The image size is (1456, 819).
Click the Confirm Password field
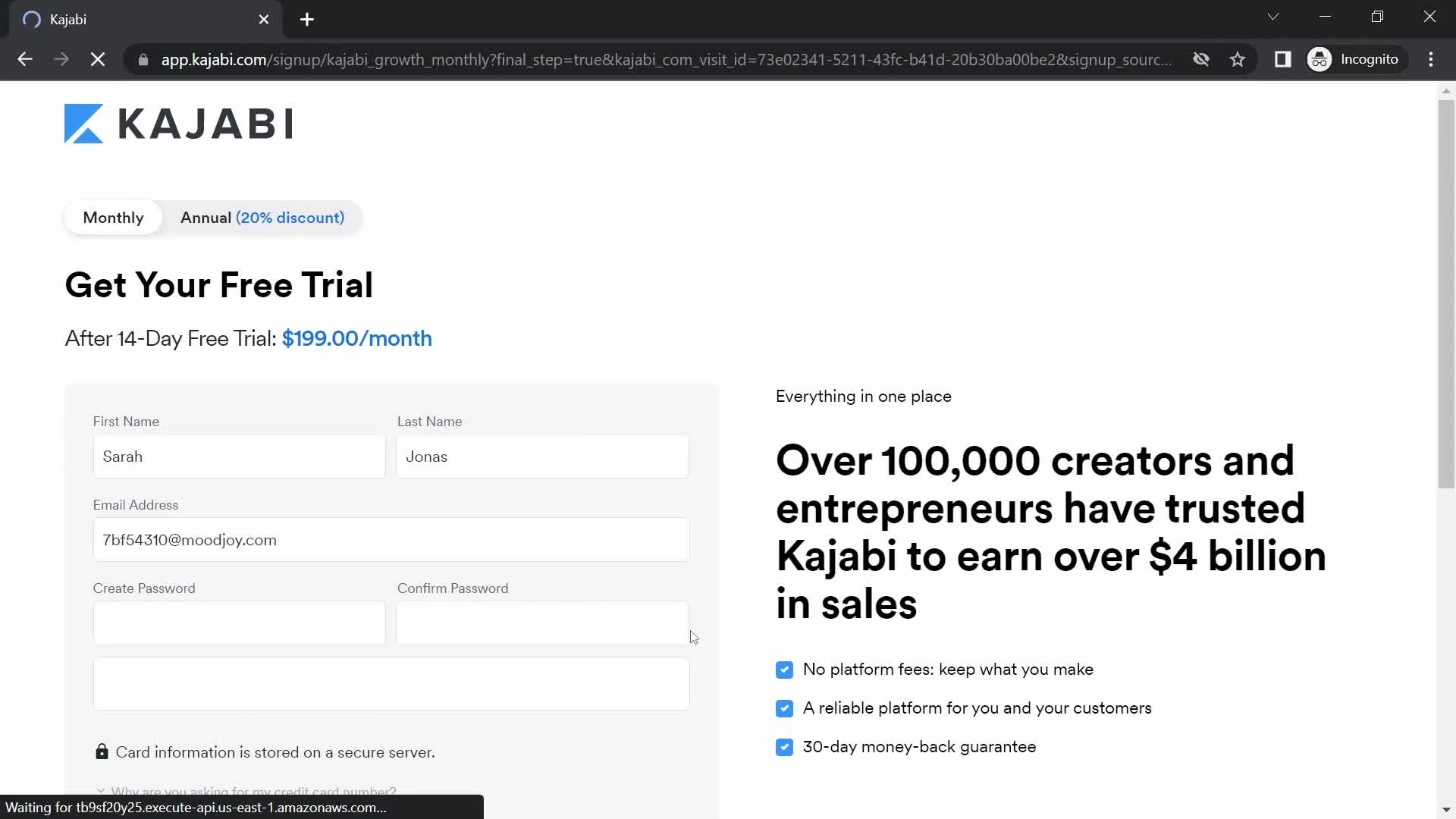[x=542, y=623]
